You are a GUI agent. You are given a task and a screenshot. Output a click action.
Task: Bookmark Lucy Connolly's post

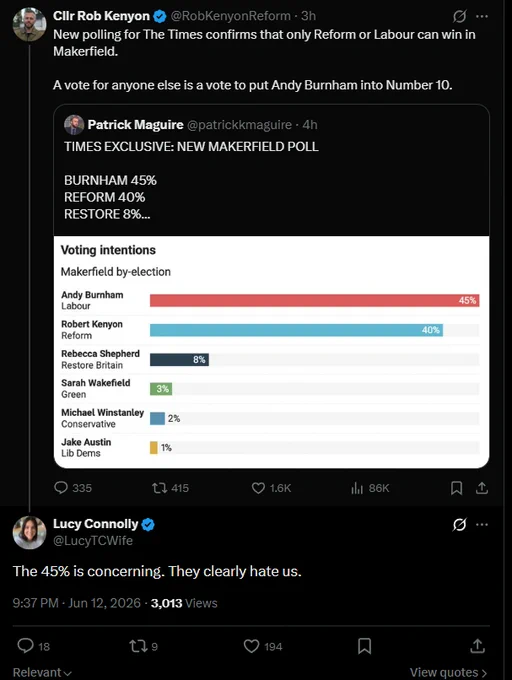[x=365, y=646]
